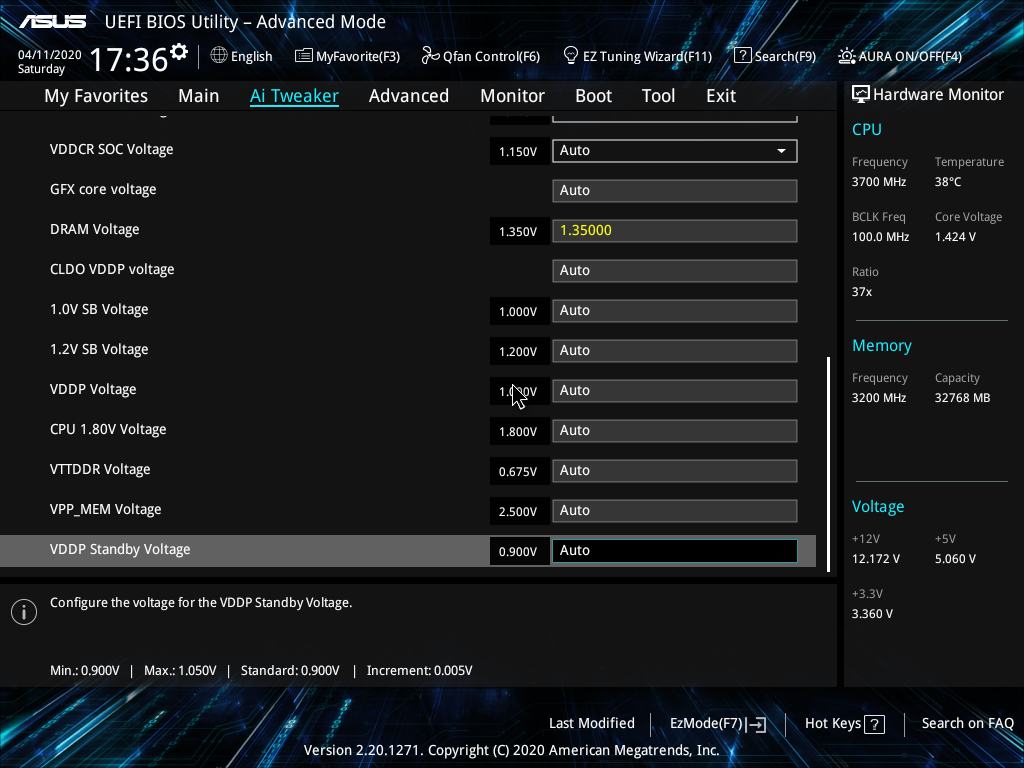Select the CPU 1.80V Voltage label

[x=108, y=429]
